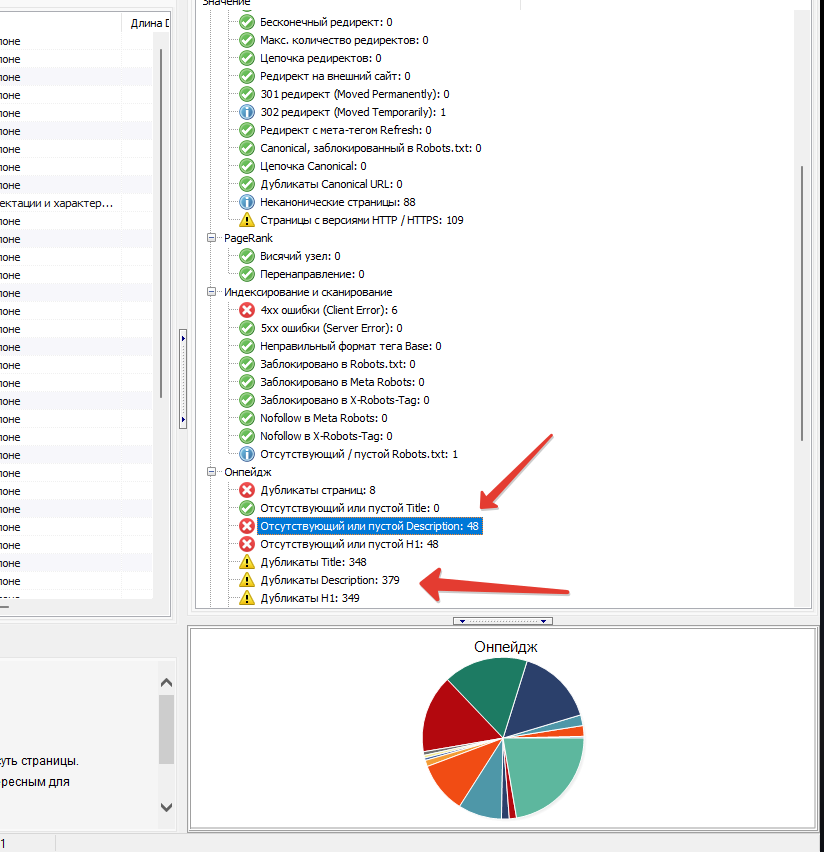Collapse the Онпейдж tree section

point(212,472)
